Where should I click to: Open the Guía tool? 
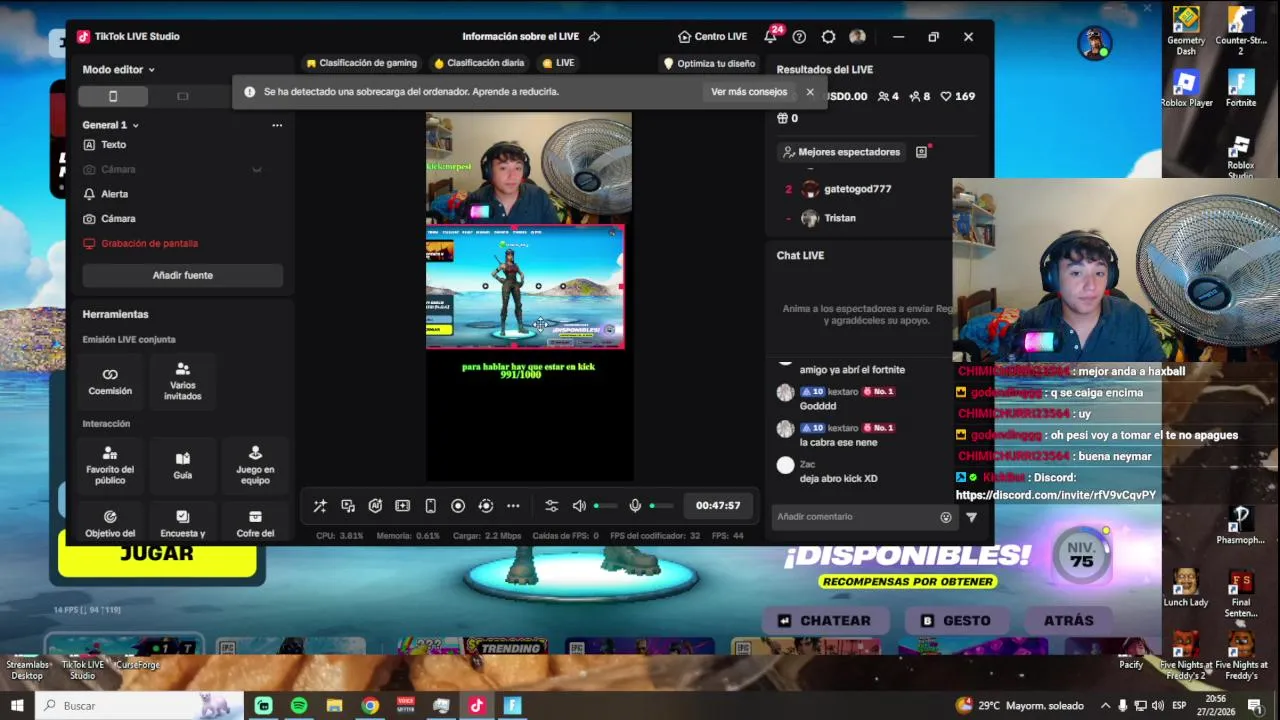coord(182,465)
